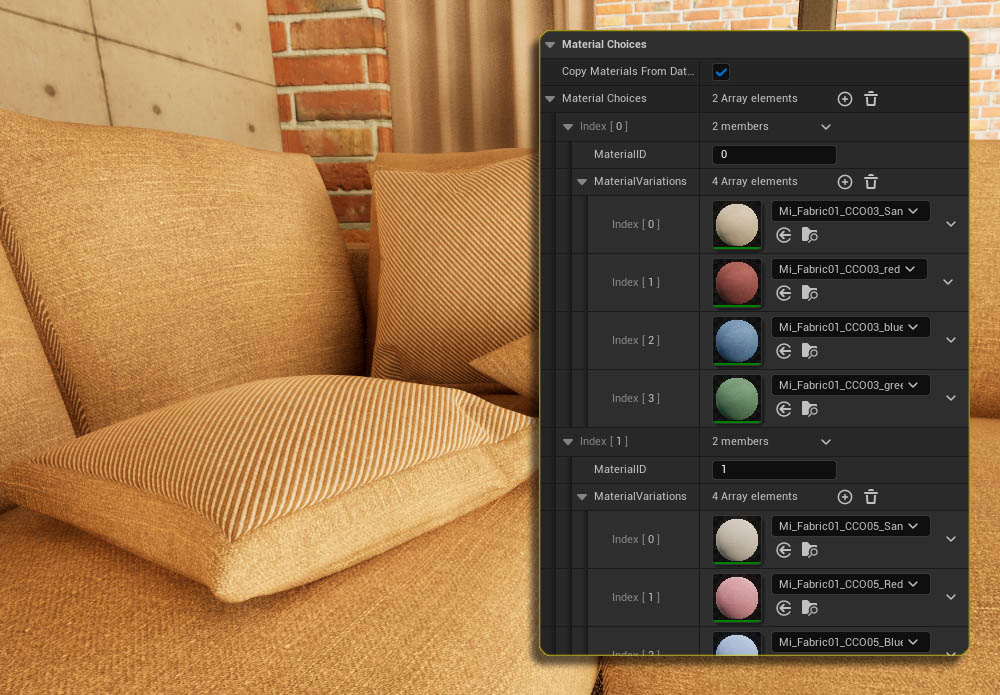Click 'Copy Materials From Dat...' property label
The height and width of the screenshot is (695, 1000).
(x=628, y=71)
